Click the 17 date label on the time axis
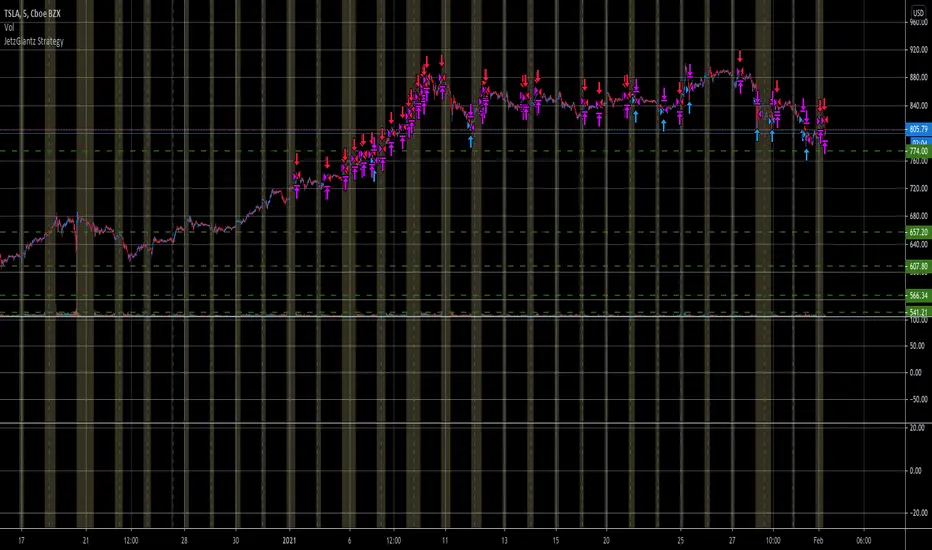This screenshot has width=932, height=550. point(21,540)
